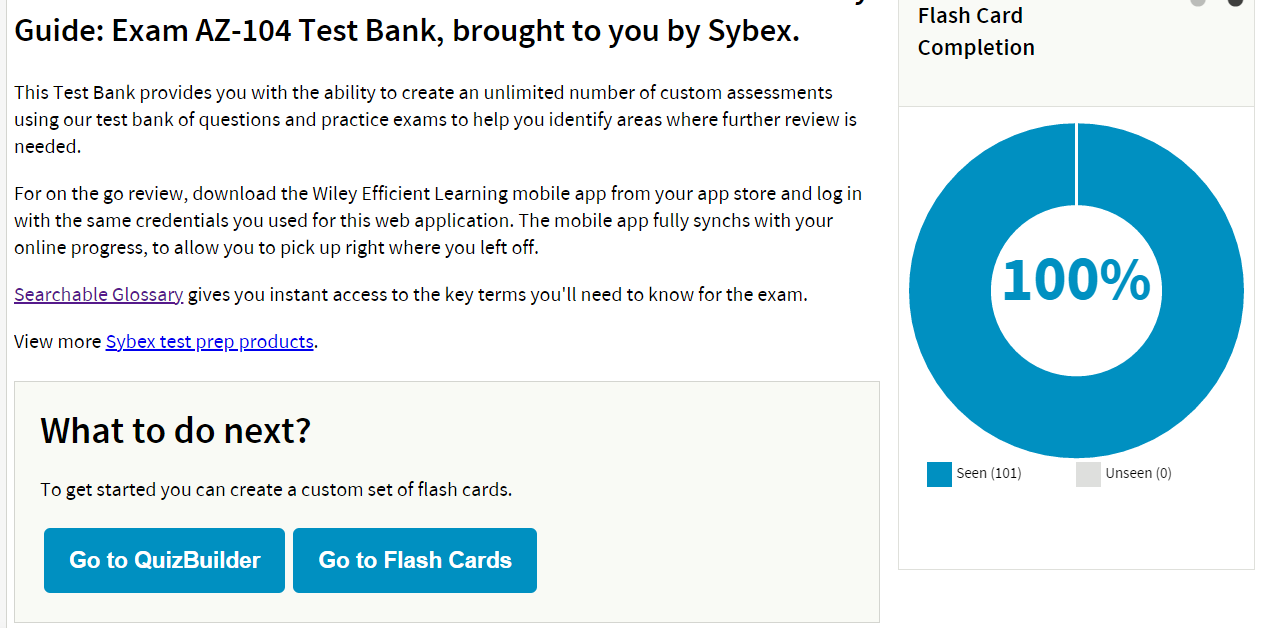Click the "gives you instant access" sentence
1262x628 pixels.
point(497,295)
